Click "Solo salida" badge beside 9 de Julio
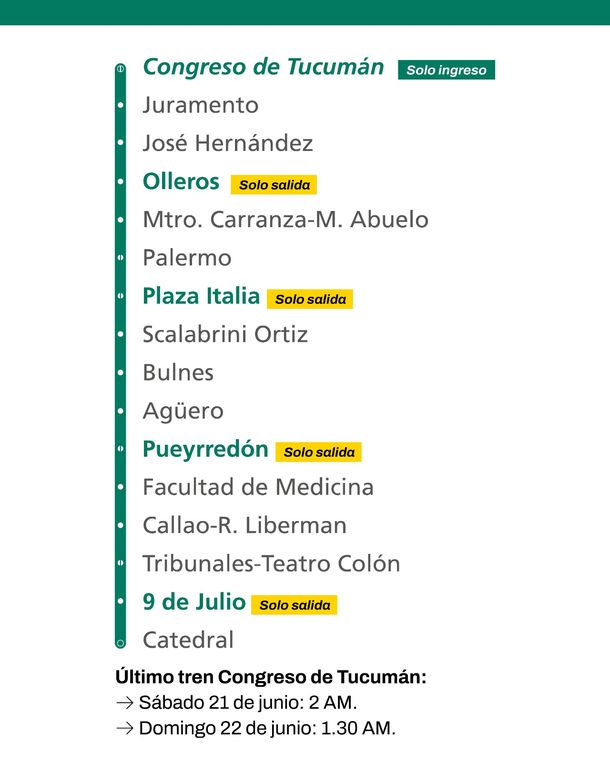 tap(294, 605)
